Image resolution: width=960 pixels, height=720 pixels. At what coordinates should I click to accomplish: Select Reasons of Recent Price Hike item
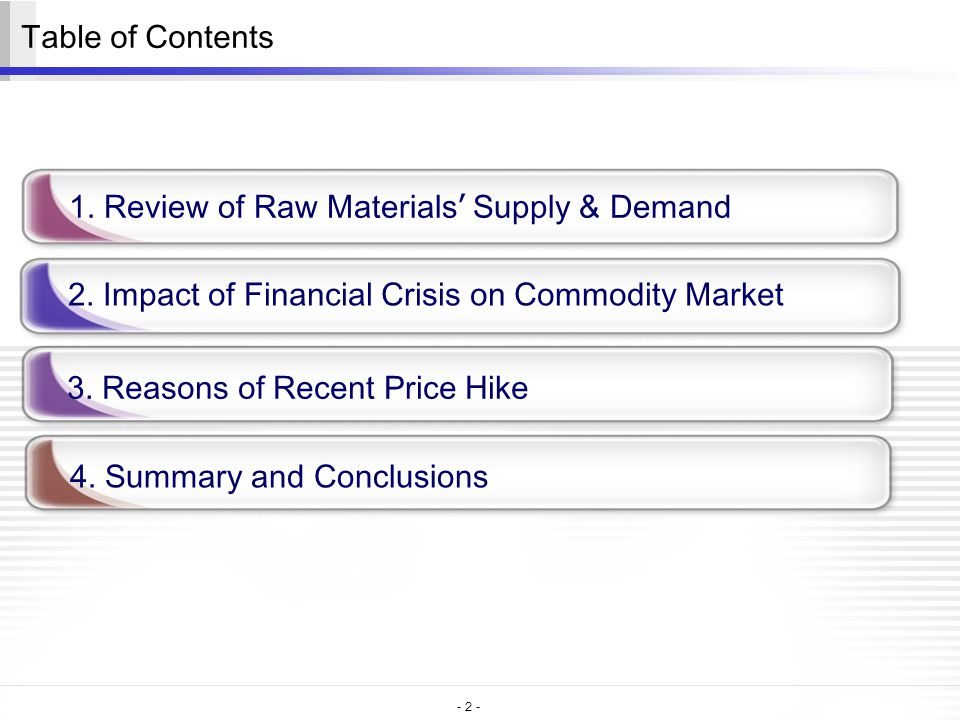pos(457,384)
